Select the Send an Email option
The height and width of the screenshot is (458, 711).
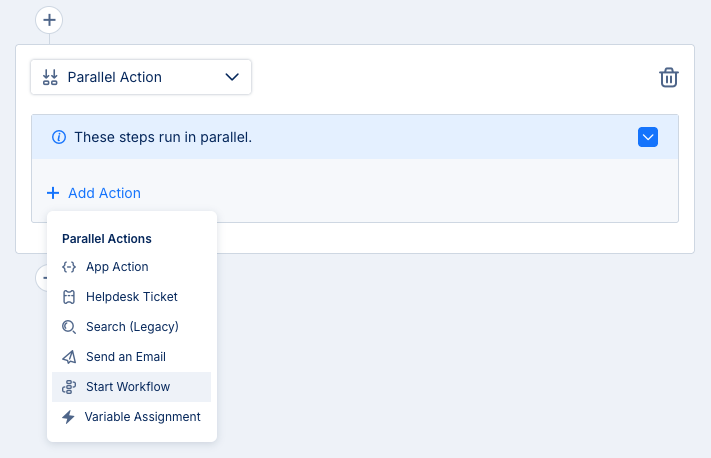coord(126,357)
